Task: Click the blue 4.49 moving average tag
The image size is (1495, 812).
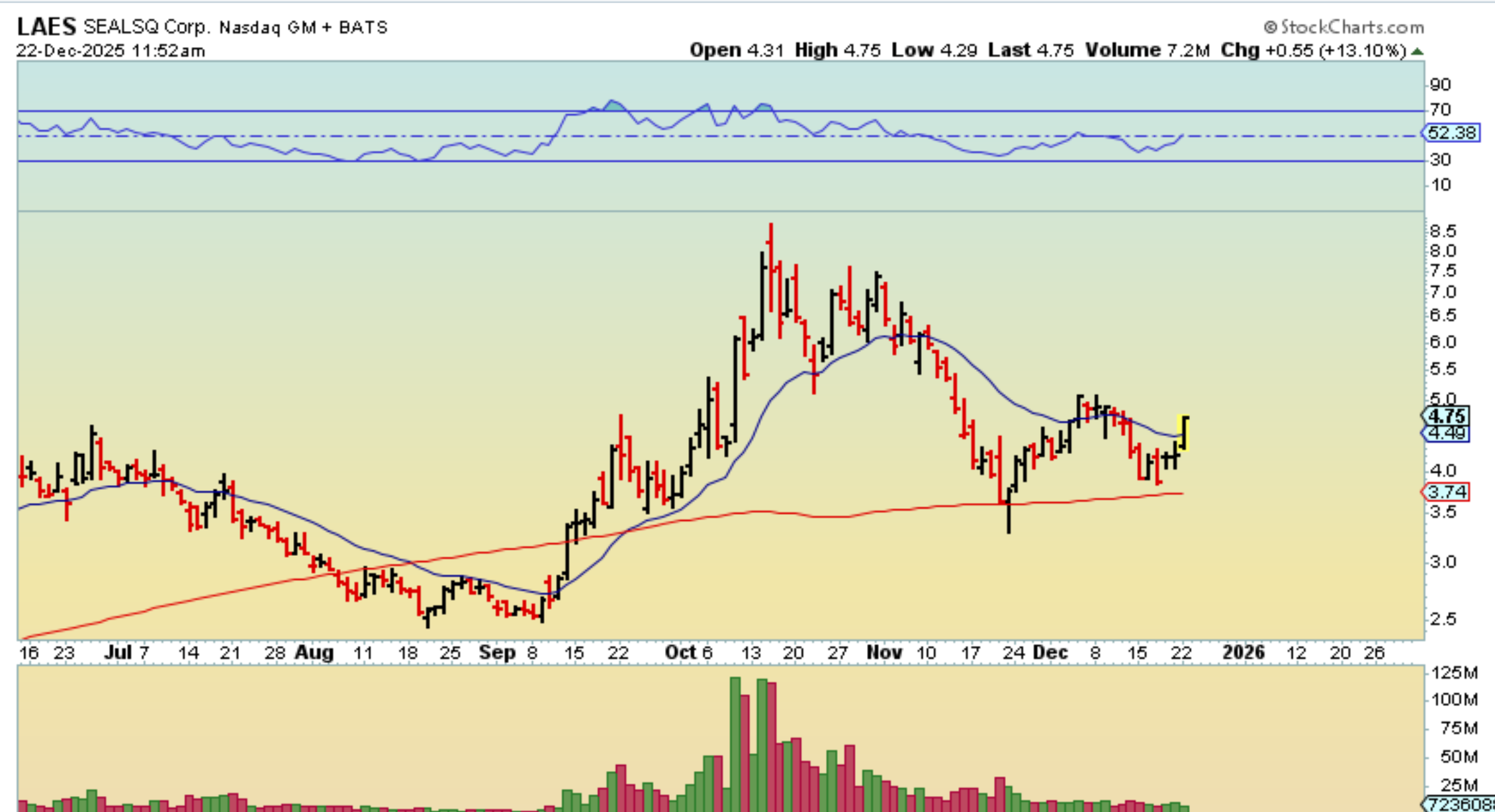Action: (x=1446, y=433)
